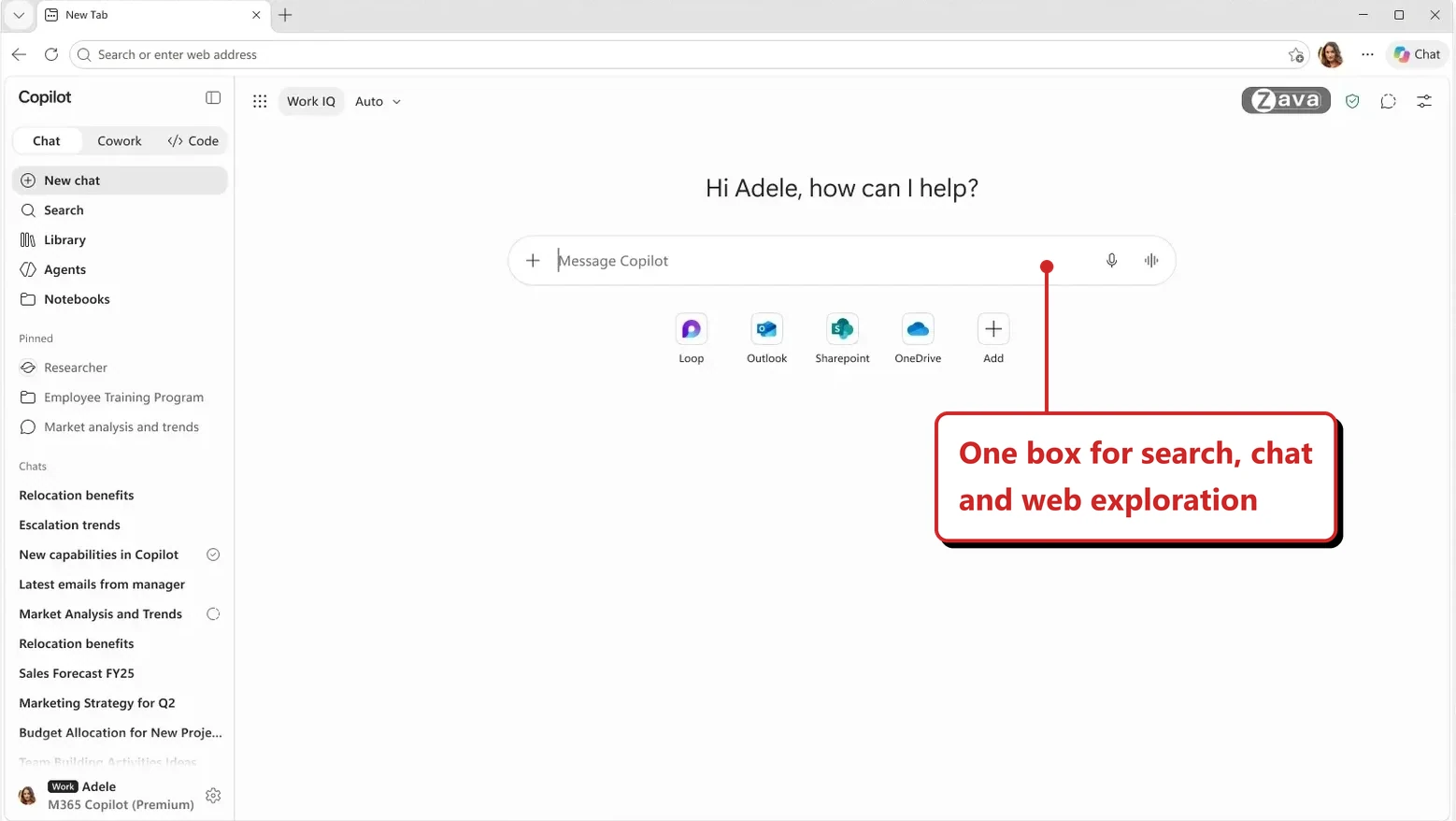The height and width of the screenshot is (821, 1456).
Task: Click the Zava organization logo
Action: pyautogui.click(x=1286, y=100)
